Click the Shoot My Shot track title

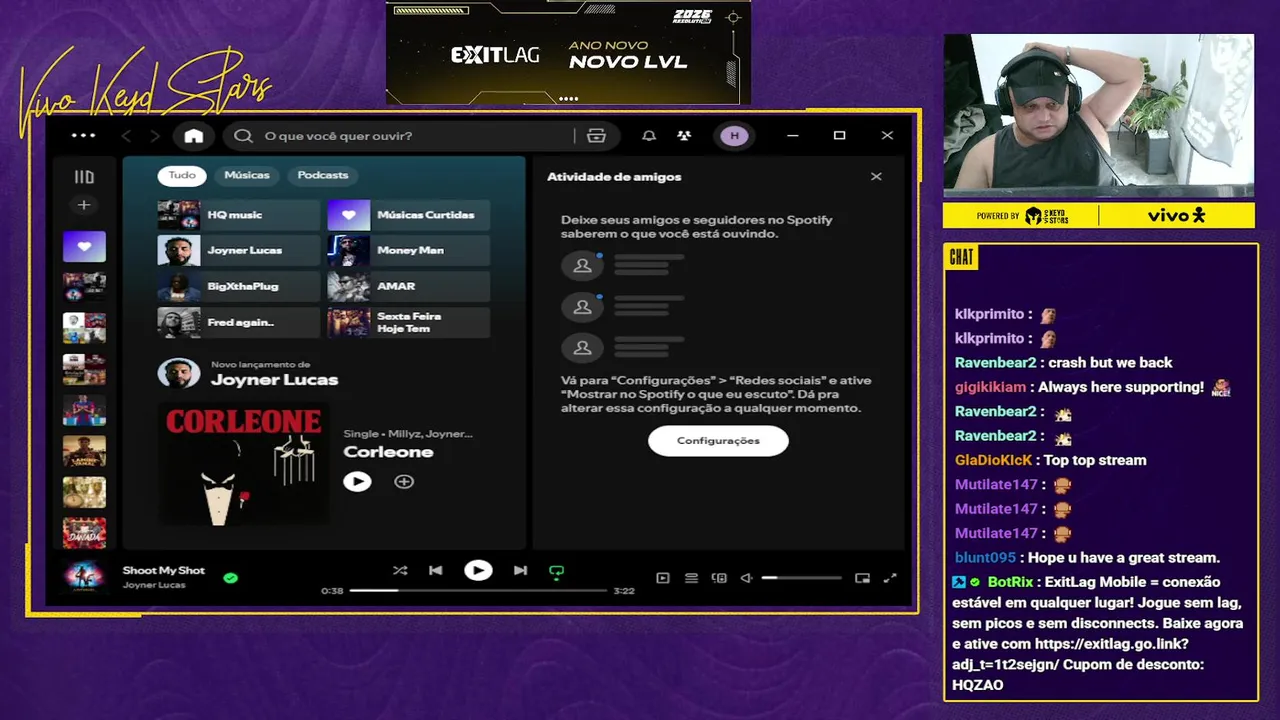click(x=164, y=570)
